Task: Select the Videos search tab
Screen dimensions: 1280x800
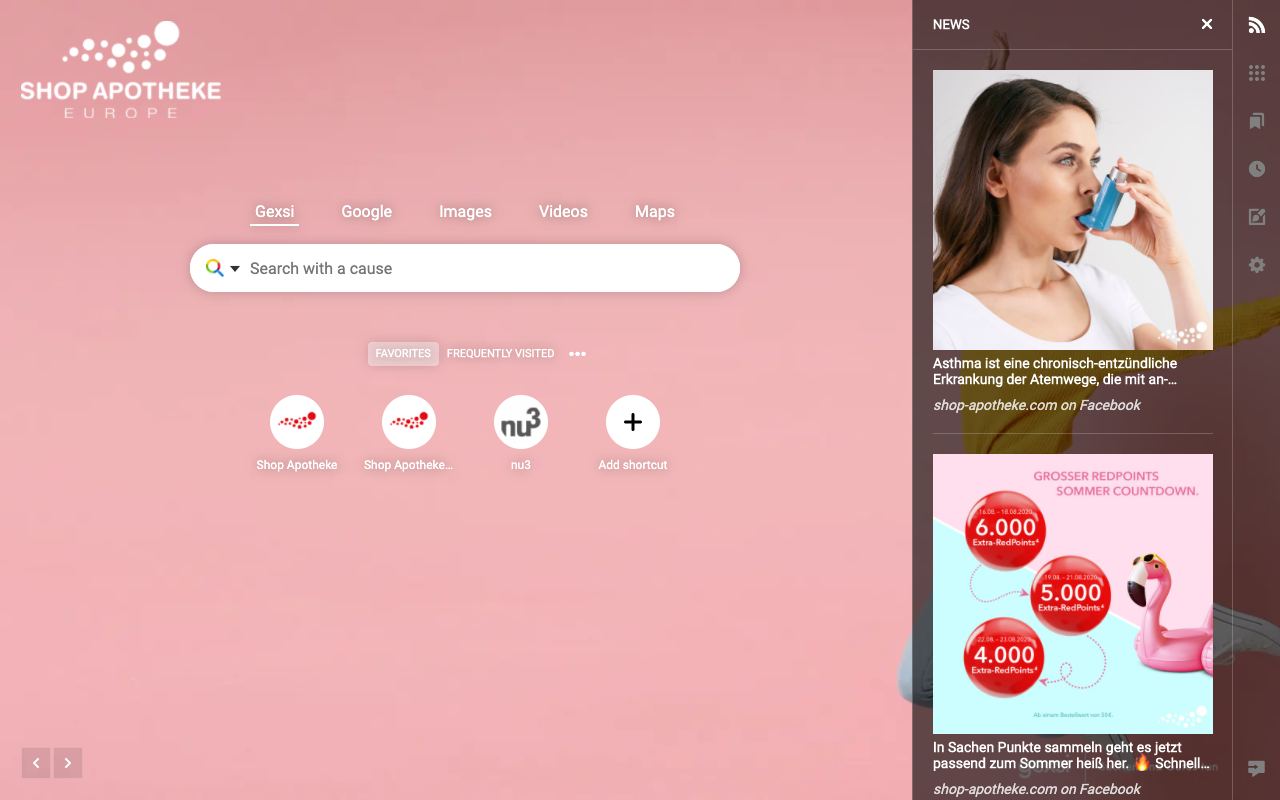Action: point(563,212)
